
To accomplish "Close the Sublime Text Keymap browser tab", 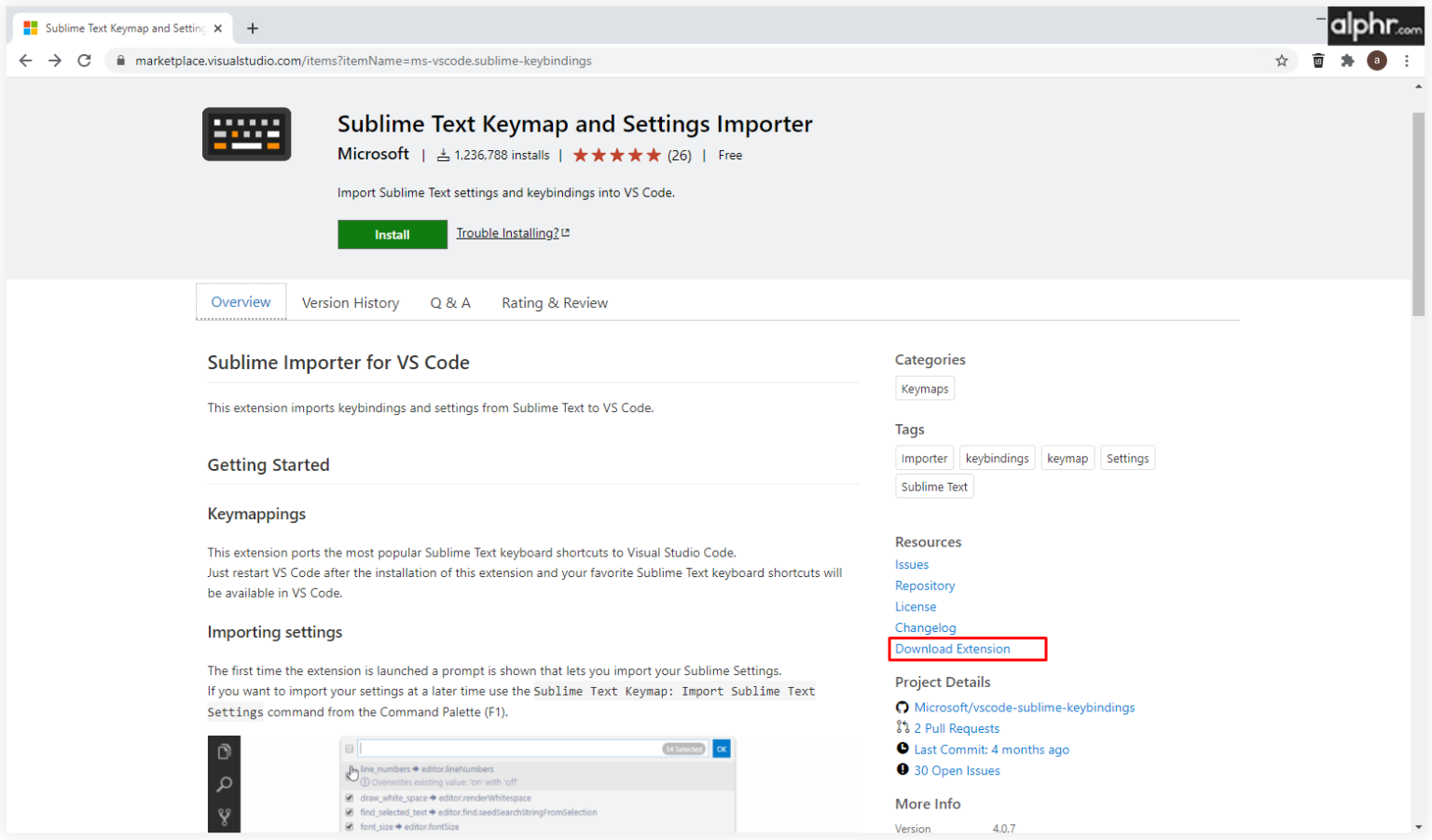I will tap(218, 28).
